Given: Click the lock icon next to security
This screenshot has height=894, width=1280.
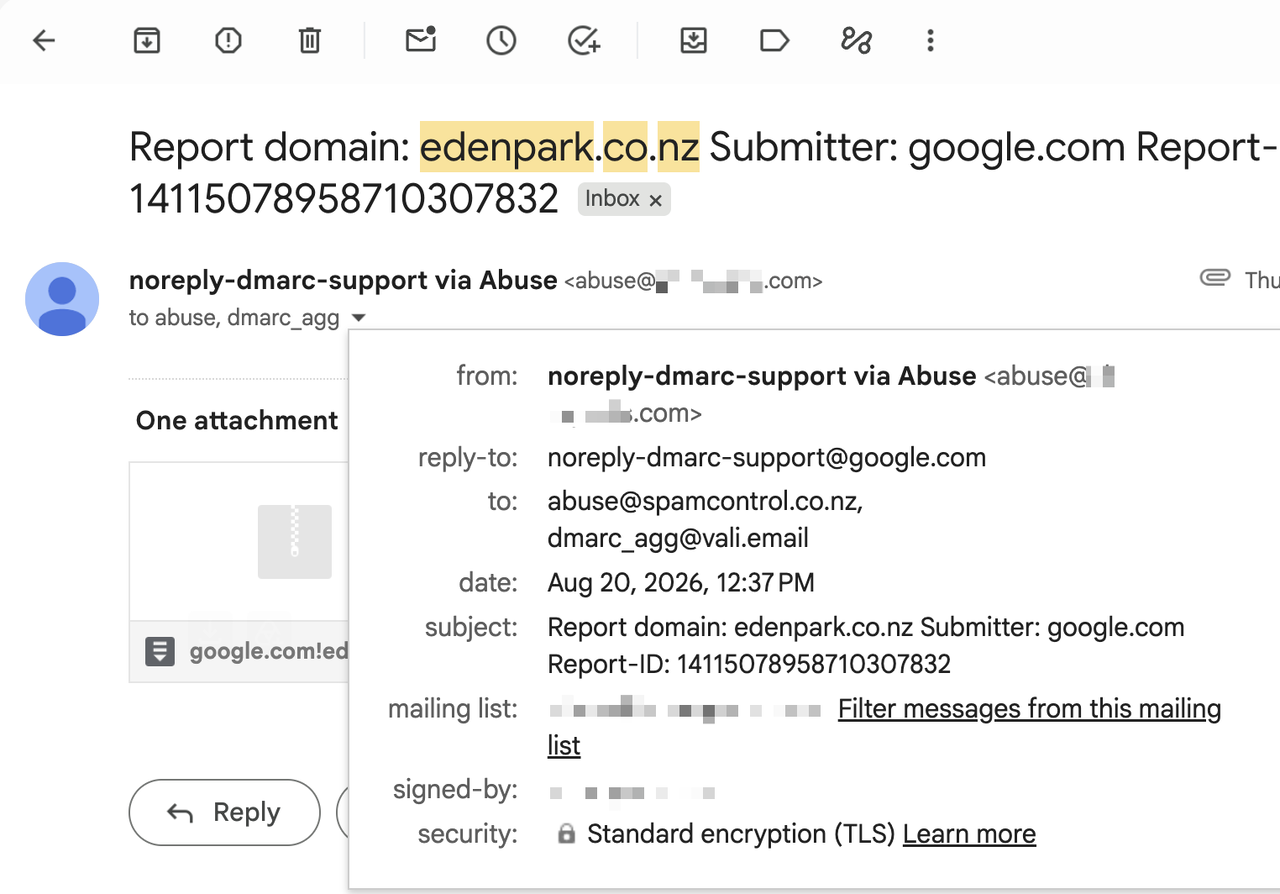Looking at the screenshot, I should pos(566,834).
